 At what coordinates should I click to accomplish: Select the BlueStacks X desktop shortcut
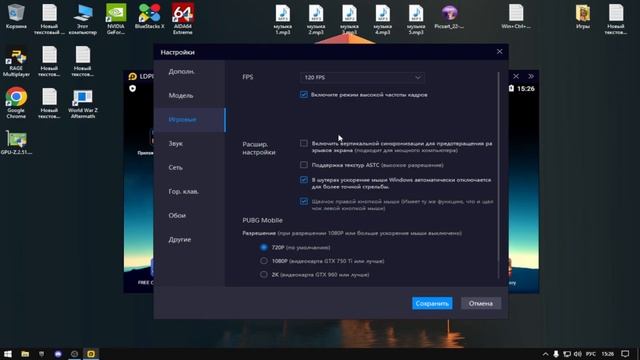[x=149, y=16]
